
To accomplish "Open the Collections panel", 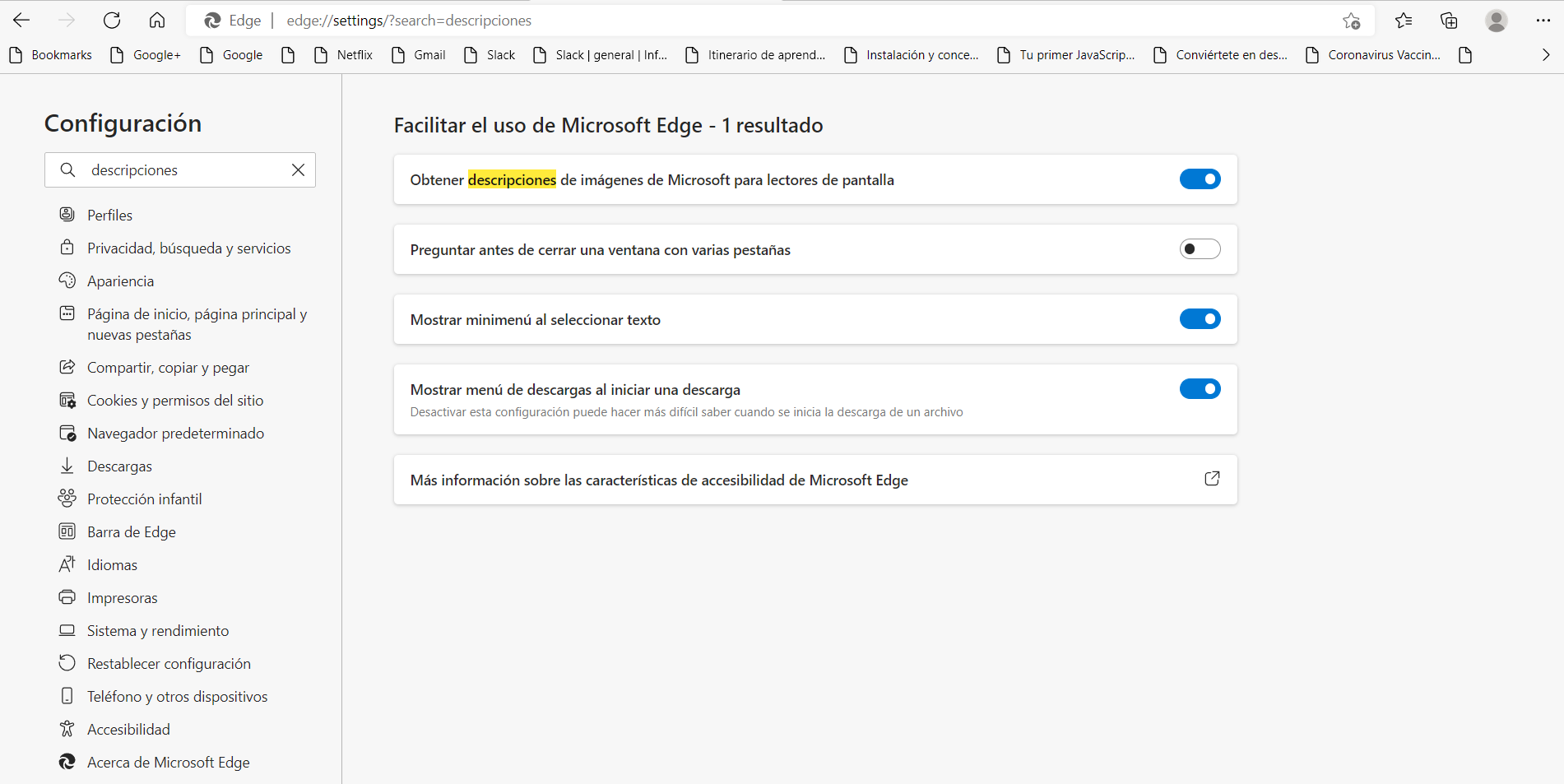I will coord(1449,20).
